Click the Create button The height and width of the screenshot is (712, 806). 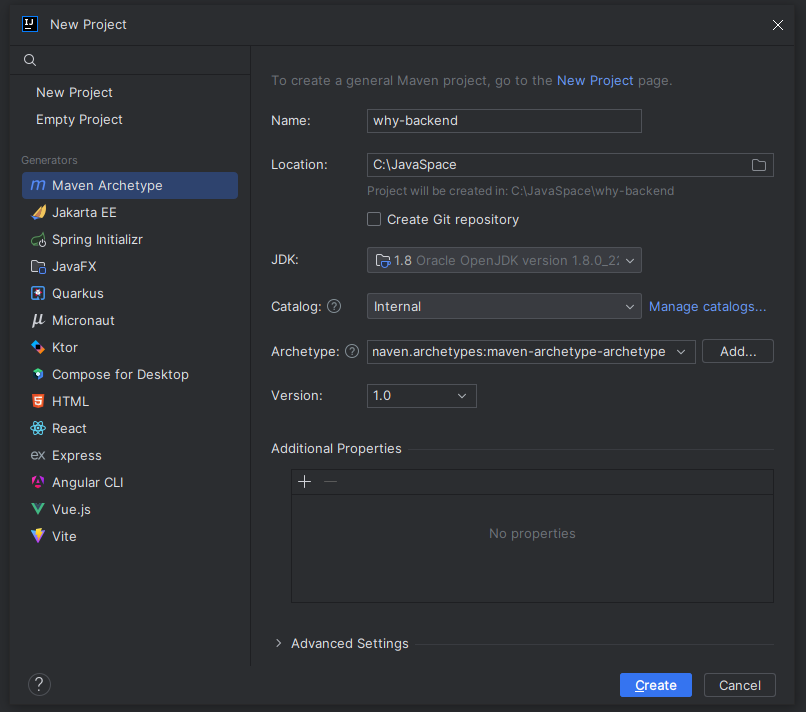(x=655, y=685)
